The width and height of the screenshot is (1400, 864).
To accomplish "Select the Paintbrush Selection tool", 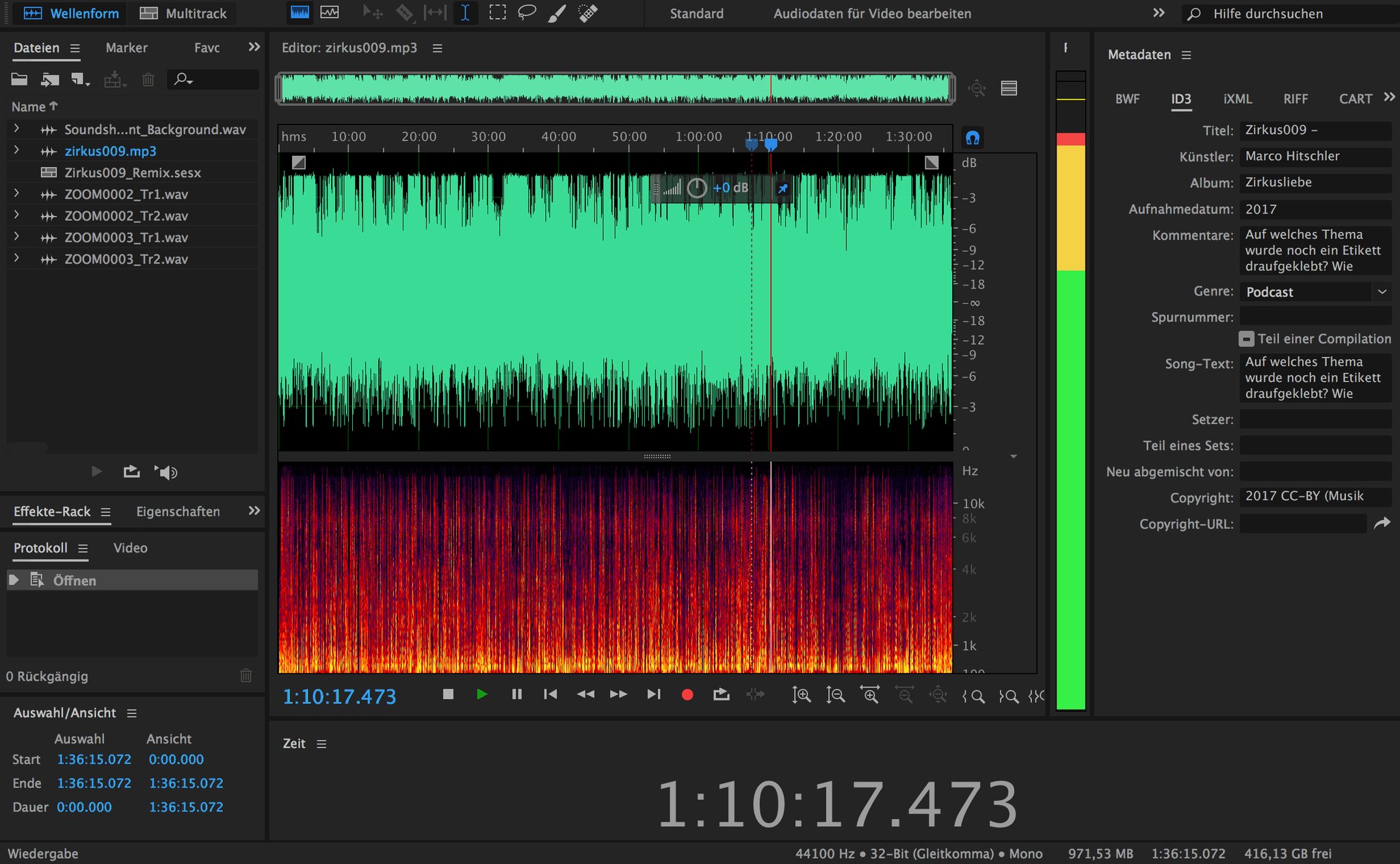I will point(557,13).
